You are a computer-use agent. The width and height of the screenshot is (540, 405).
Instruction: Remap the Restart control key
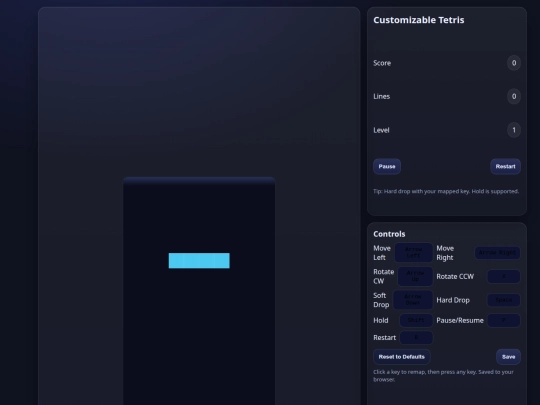coord(416,338)
